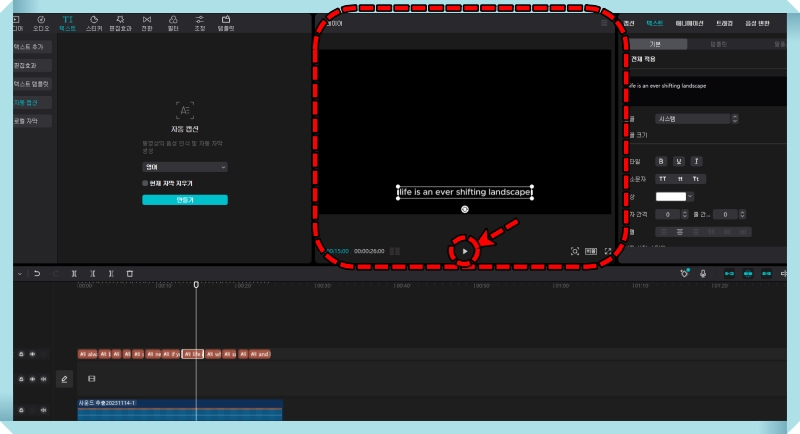The image size is (800, 434).
Task: Delete the selected clip using the trash icon
Action: (x=130, y=274)
